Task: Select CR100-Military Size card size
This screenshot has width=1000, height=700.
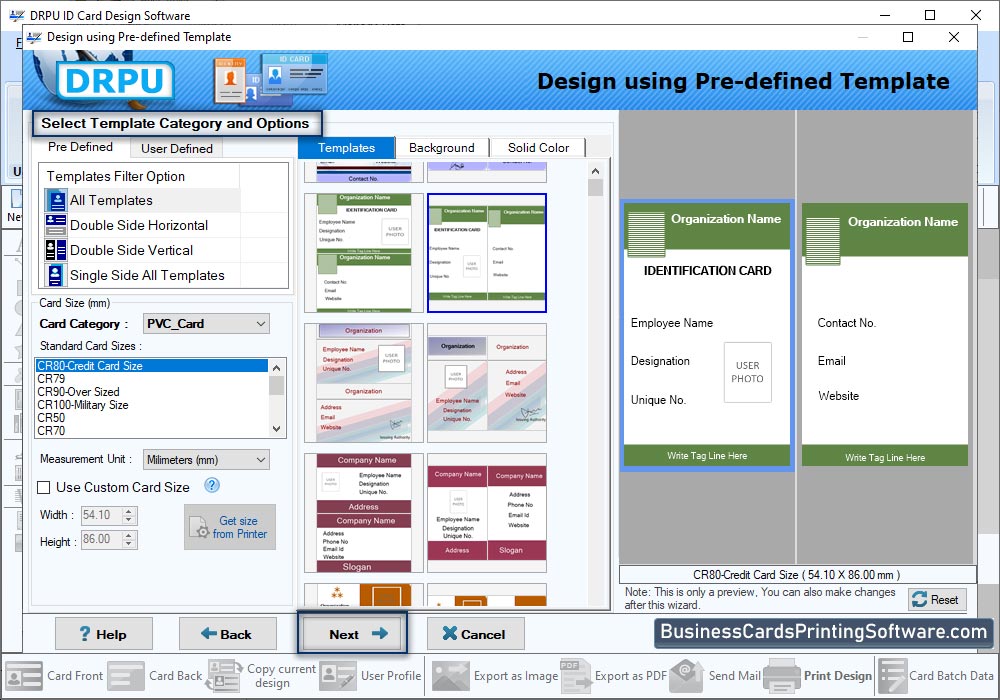Action: (152, 405)
